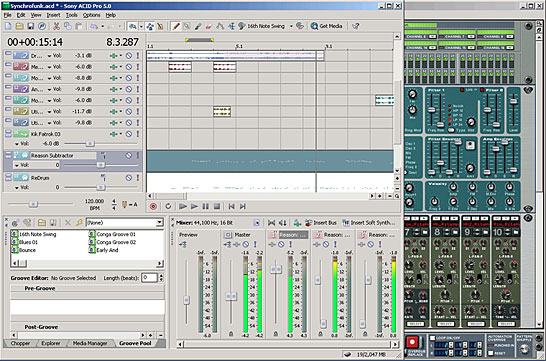546x361 pixels.
Task: Click the Save disk icon in toolbar
Action: 31,26
